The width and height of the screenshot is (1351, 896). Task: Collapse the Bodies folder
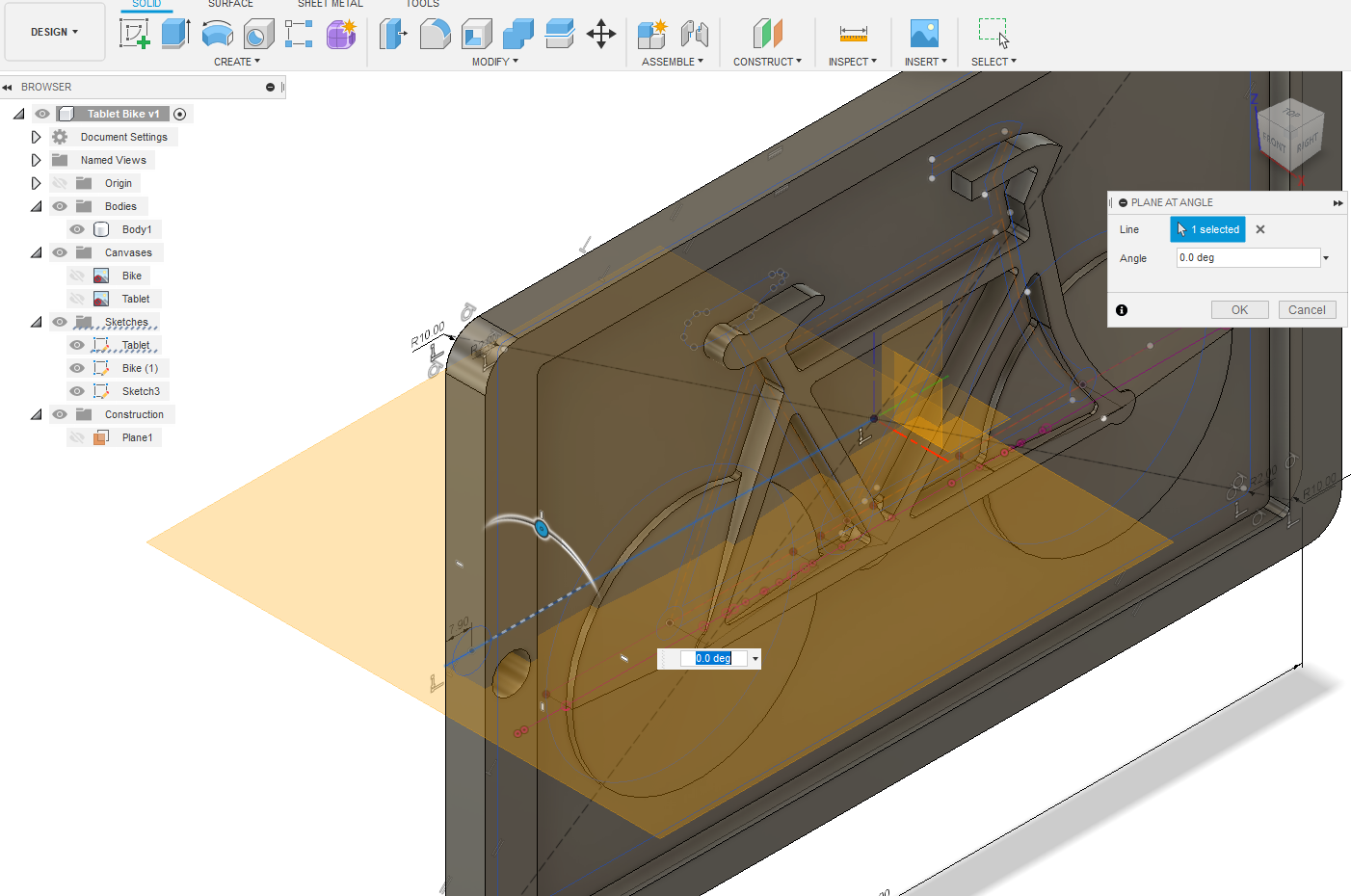point(36,206)
